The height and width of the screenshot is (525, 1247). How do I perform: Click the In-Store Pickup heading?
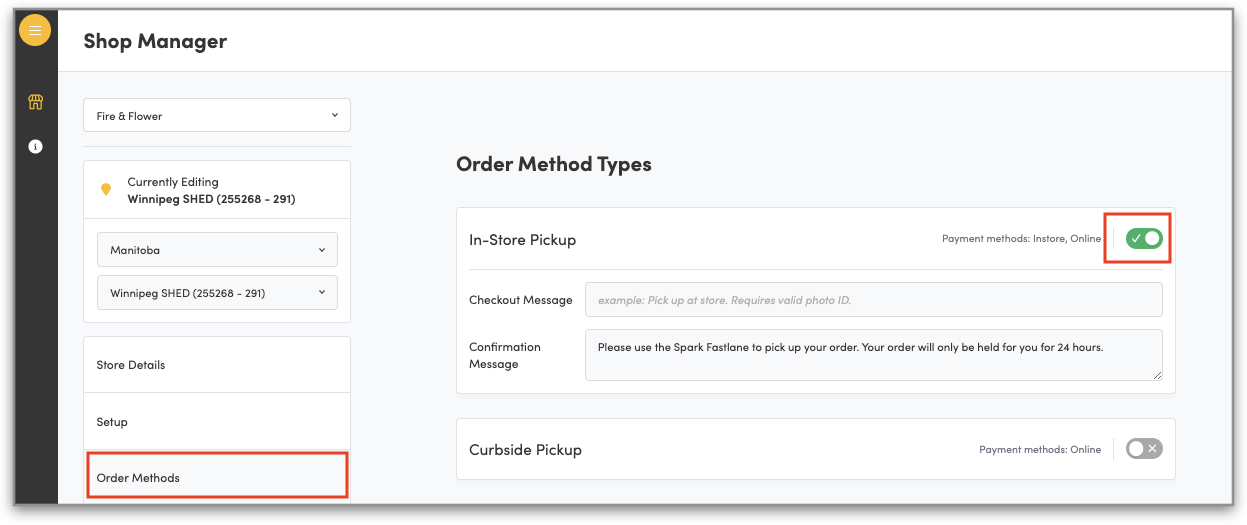(x=522, y=240)
